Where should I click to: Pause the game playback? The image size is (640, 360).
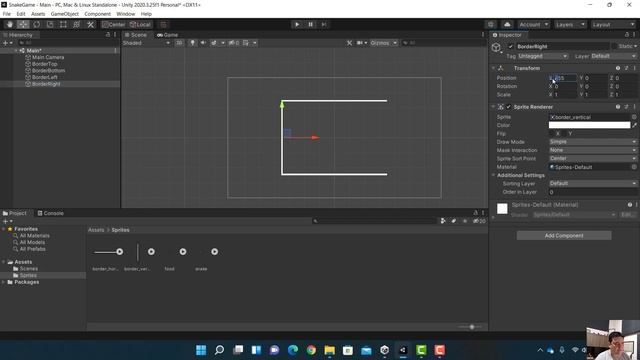310,24
